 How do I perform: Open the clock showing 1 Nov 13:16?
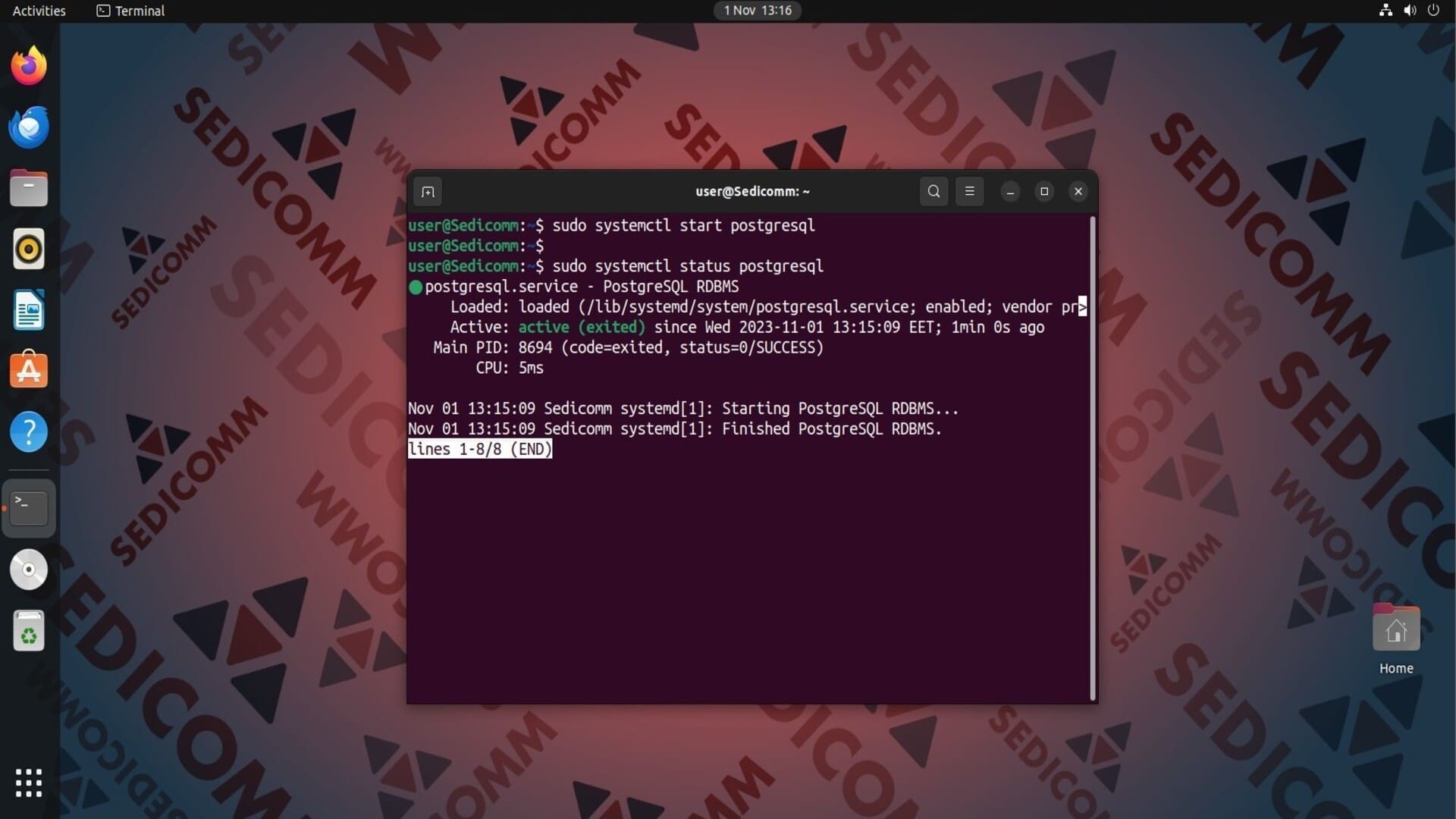pos(758,11)
